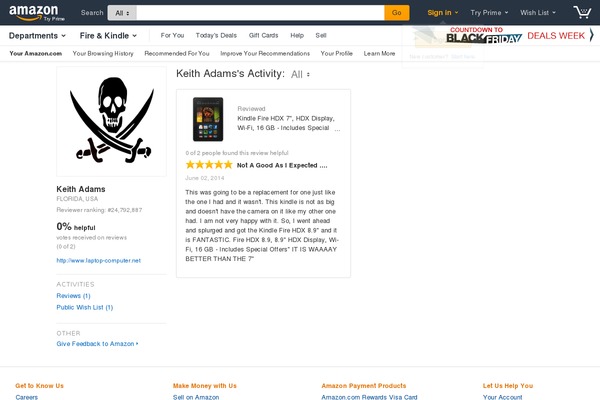Expand the Departments menu
Image resolution: width=600 pixels, height=400 pixels.
tap(37, 36)
